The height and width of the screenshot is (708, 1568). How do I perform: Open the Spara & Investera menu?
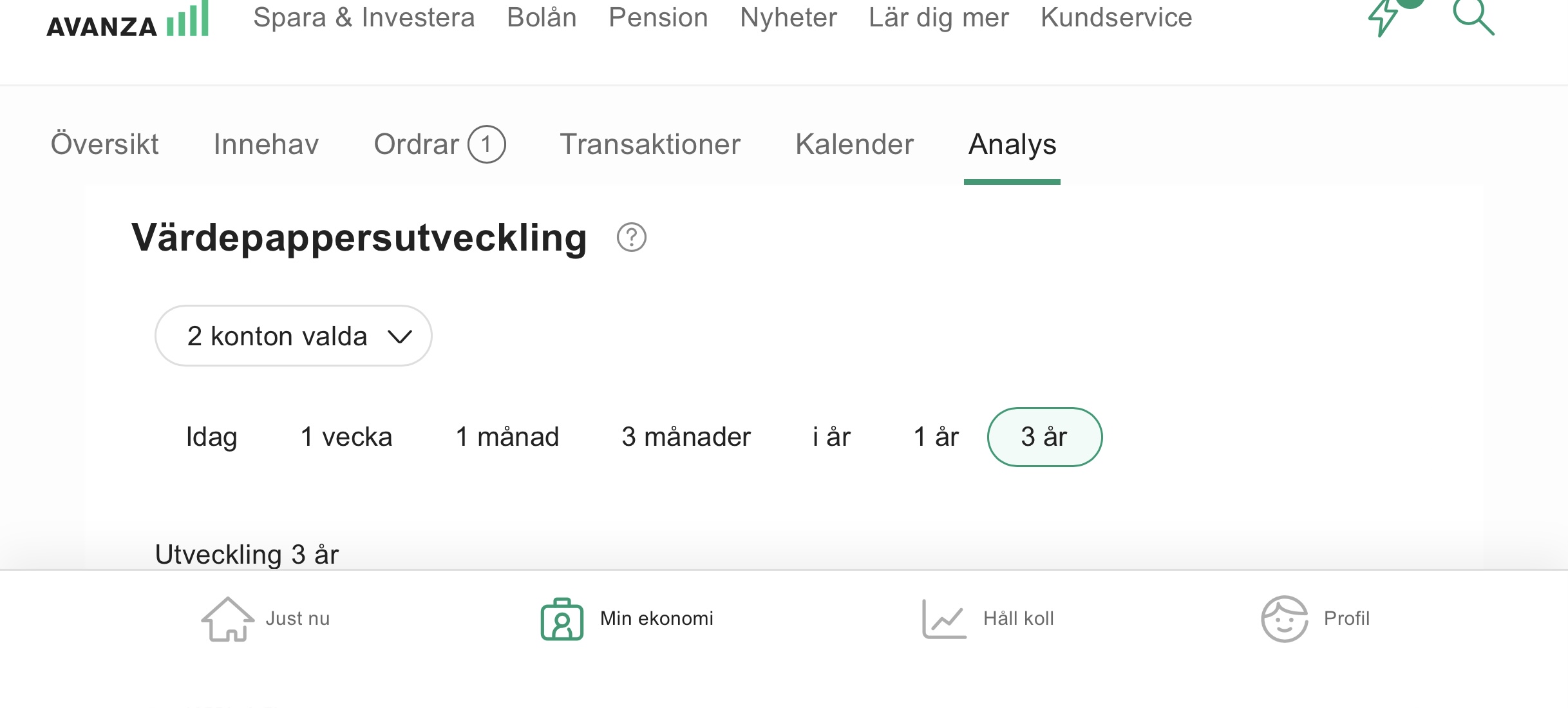point(364,17)
